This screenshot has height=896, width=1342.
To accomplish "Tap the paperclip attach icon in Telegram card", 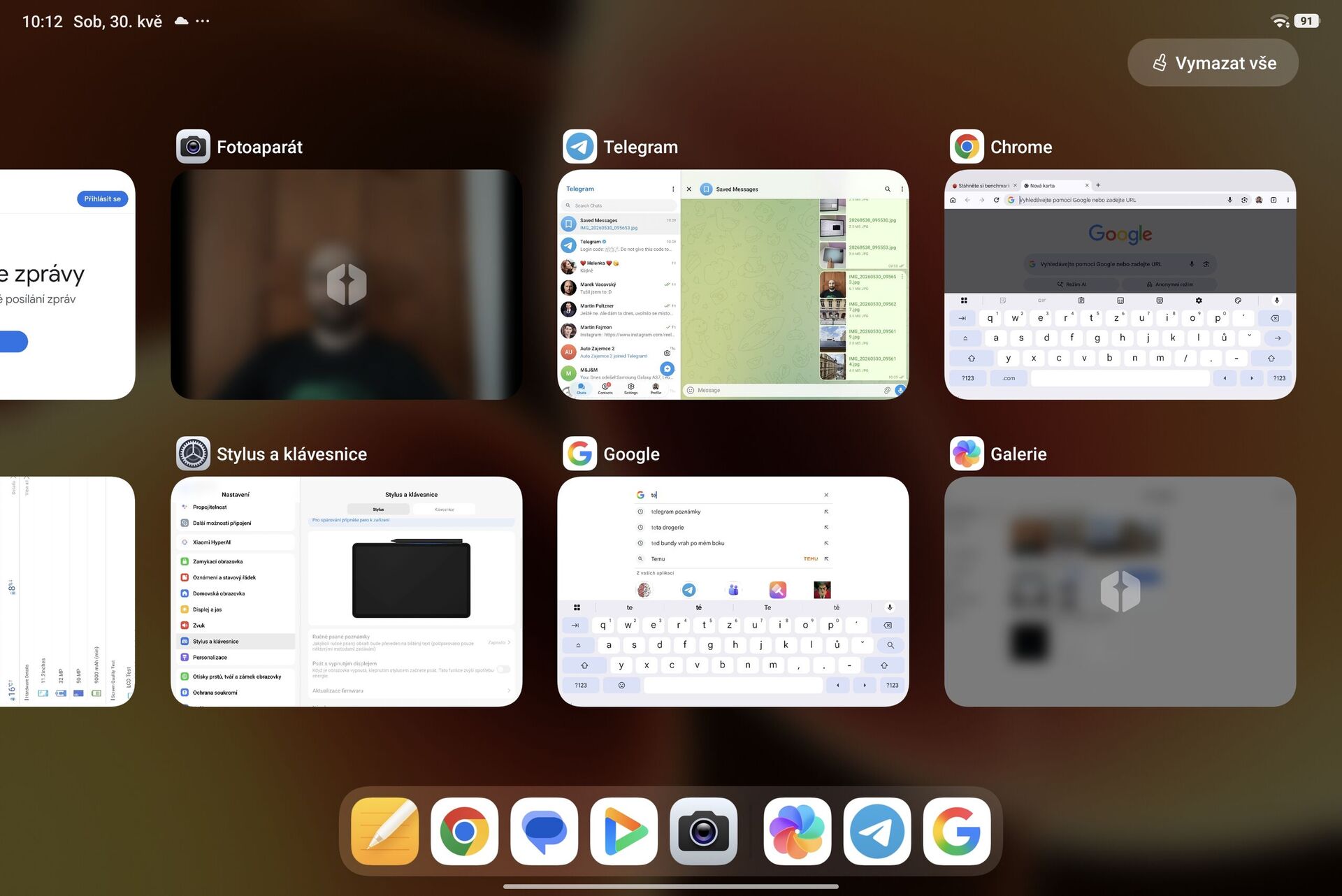I will (887, 390).
